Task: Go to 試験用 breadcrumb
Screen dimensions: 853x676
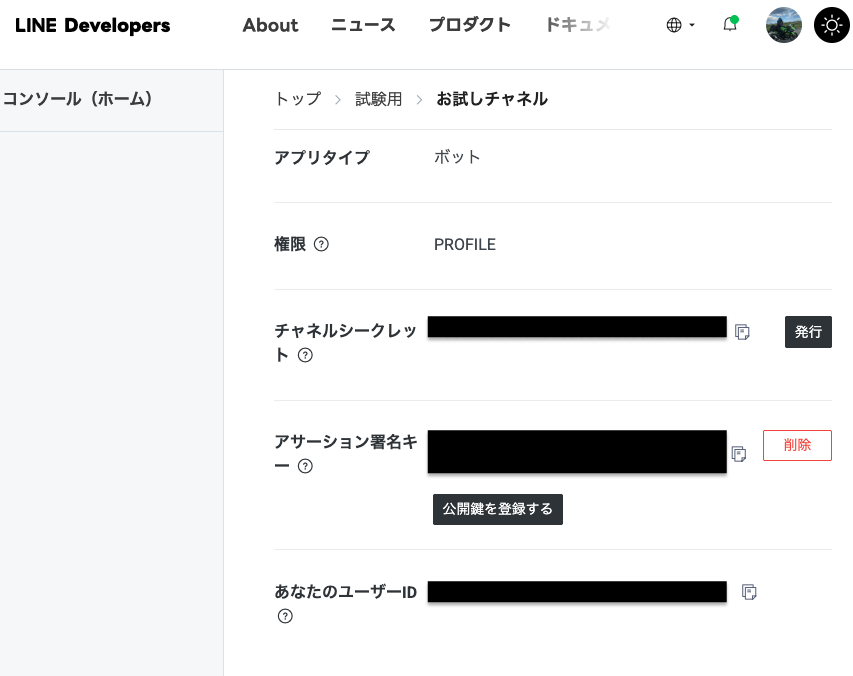Action: (379, 99)
